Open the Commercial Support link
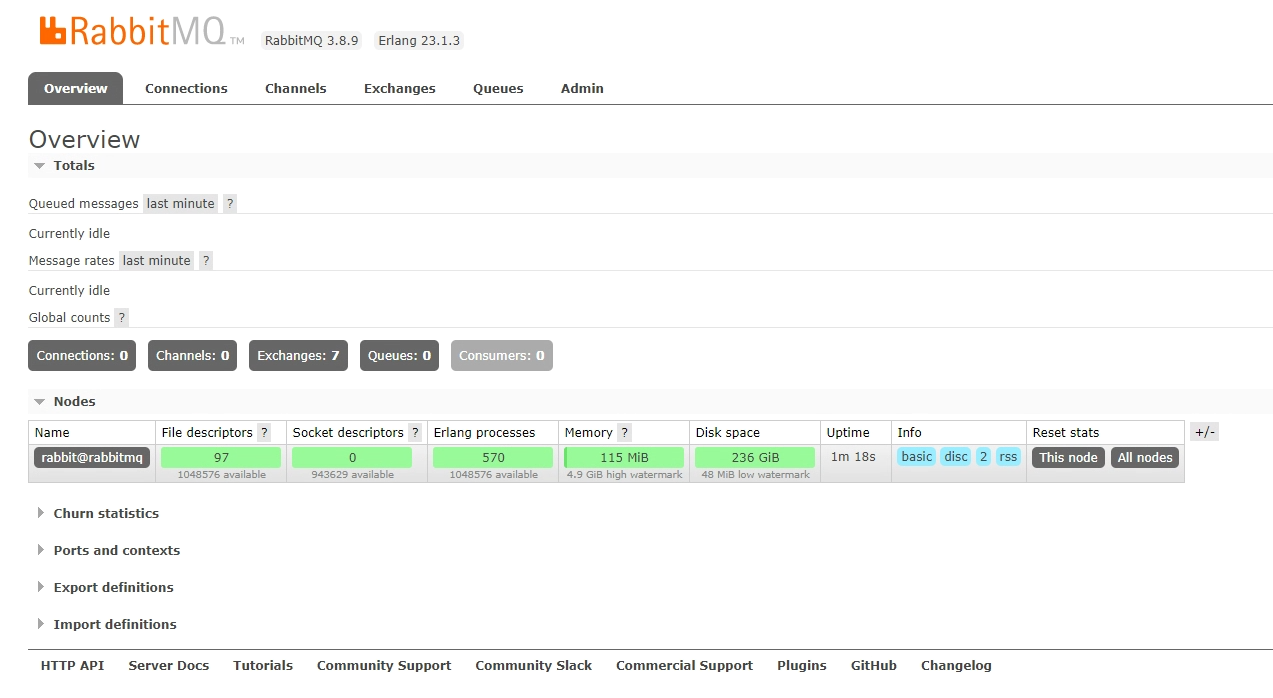The width and height of the screenshot is (1273, 698). click(x=685, y=665)
